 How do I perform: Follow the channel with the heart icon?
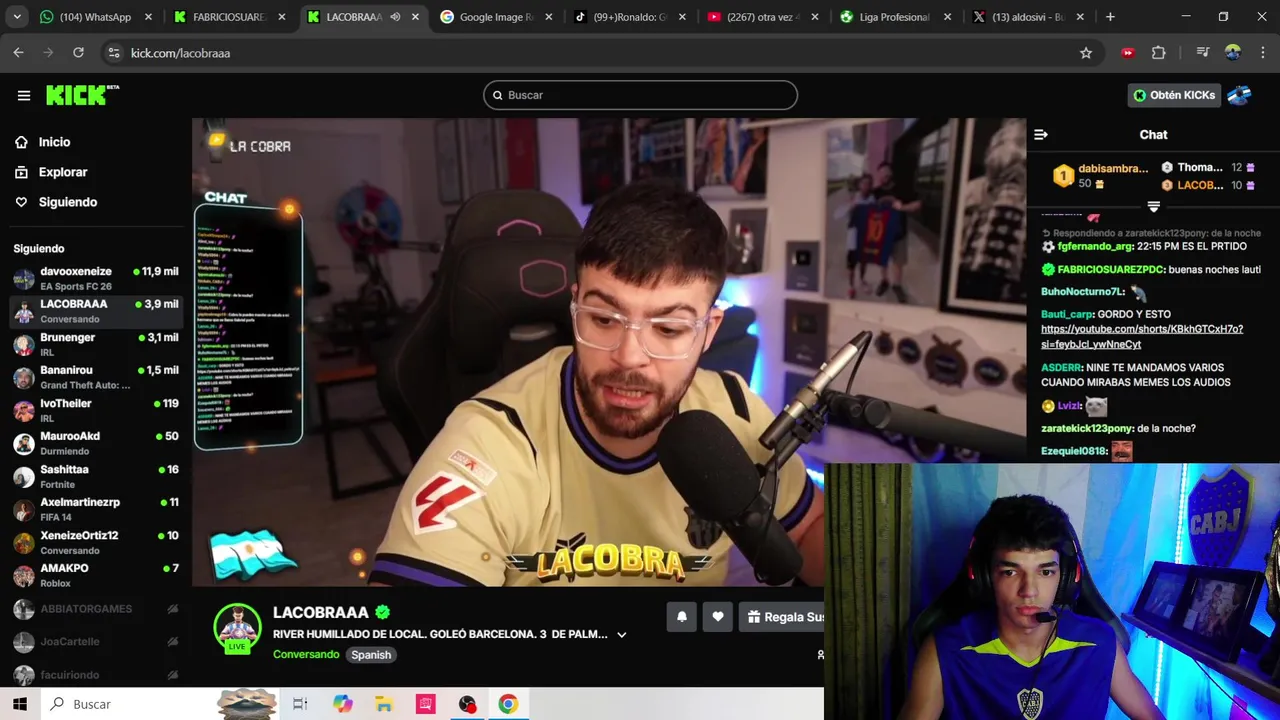click(x=718, y=617)
